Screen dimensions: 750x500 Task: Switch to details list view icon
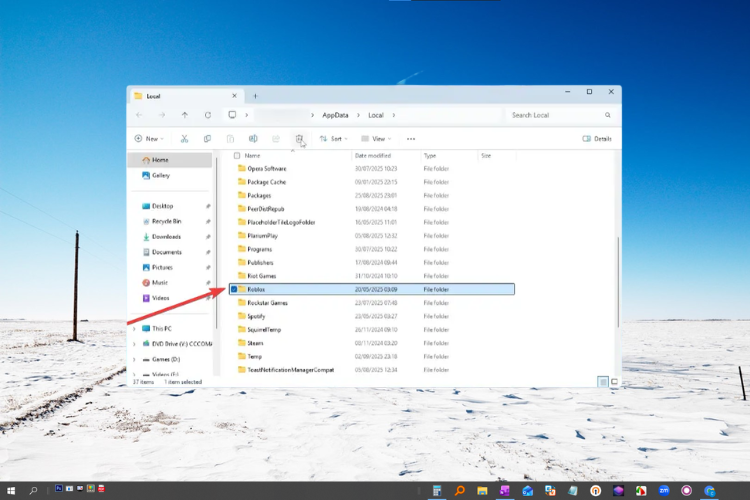click(x=603, y=382)
